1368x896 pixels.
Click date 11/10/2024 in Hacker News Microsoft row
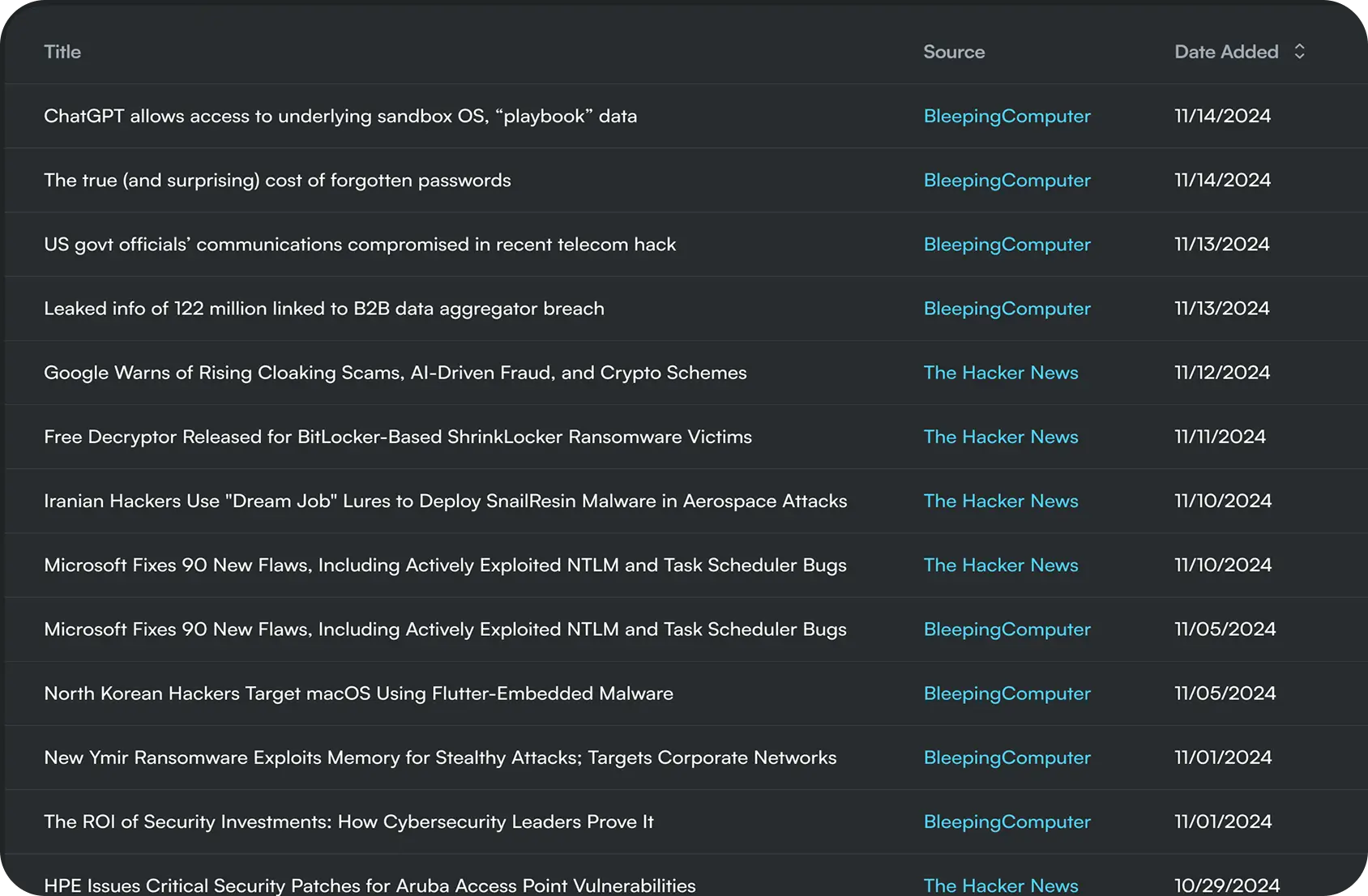(1223, 565)
